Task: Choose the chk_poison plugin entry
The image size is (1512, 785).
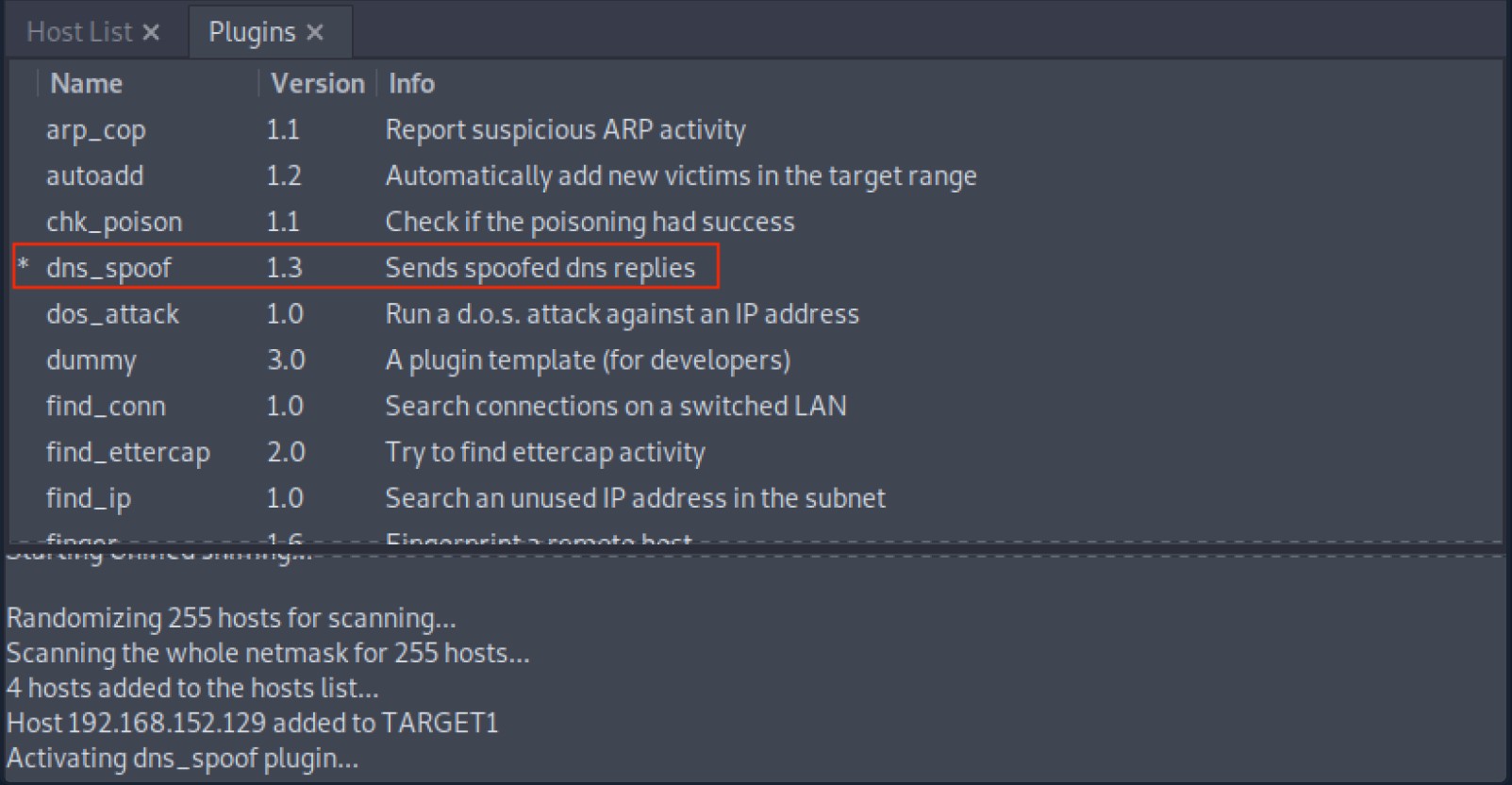Action: click(x=114, y=222)
